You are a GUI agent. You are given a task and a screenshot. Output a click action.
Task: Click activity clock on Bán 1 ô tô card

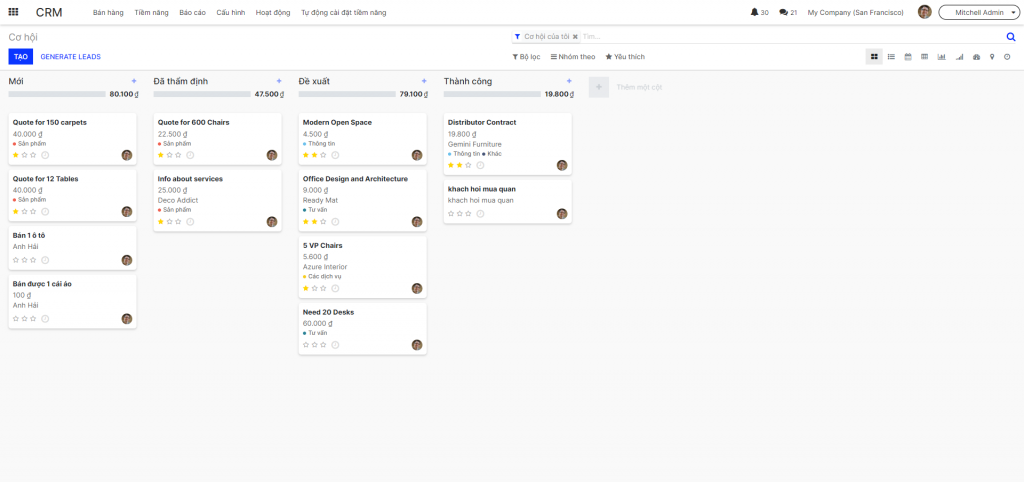45,260
